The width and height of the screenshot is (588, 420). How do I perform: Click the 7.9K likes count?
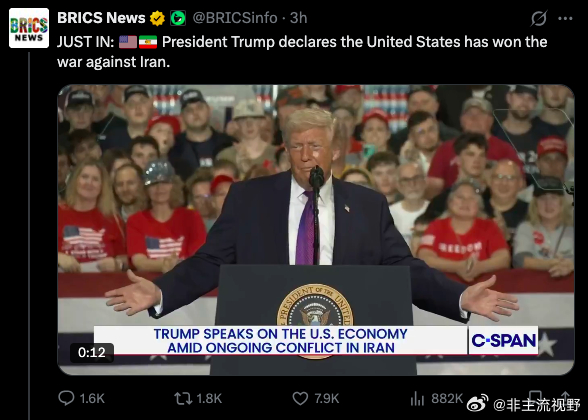[x=326, y=398]
